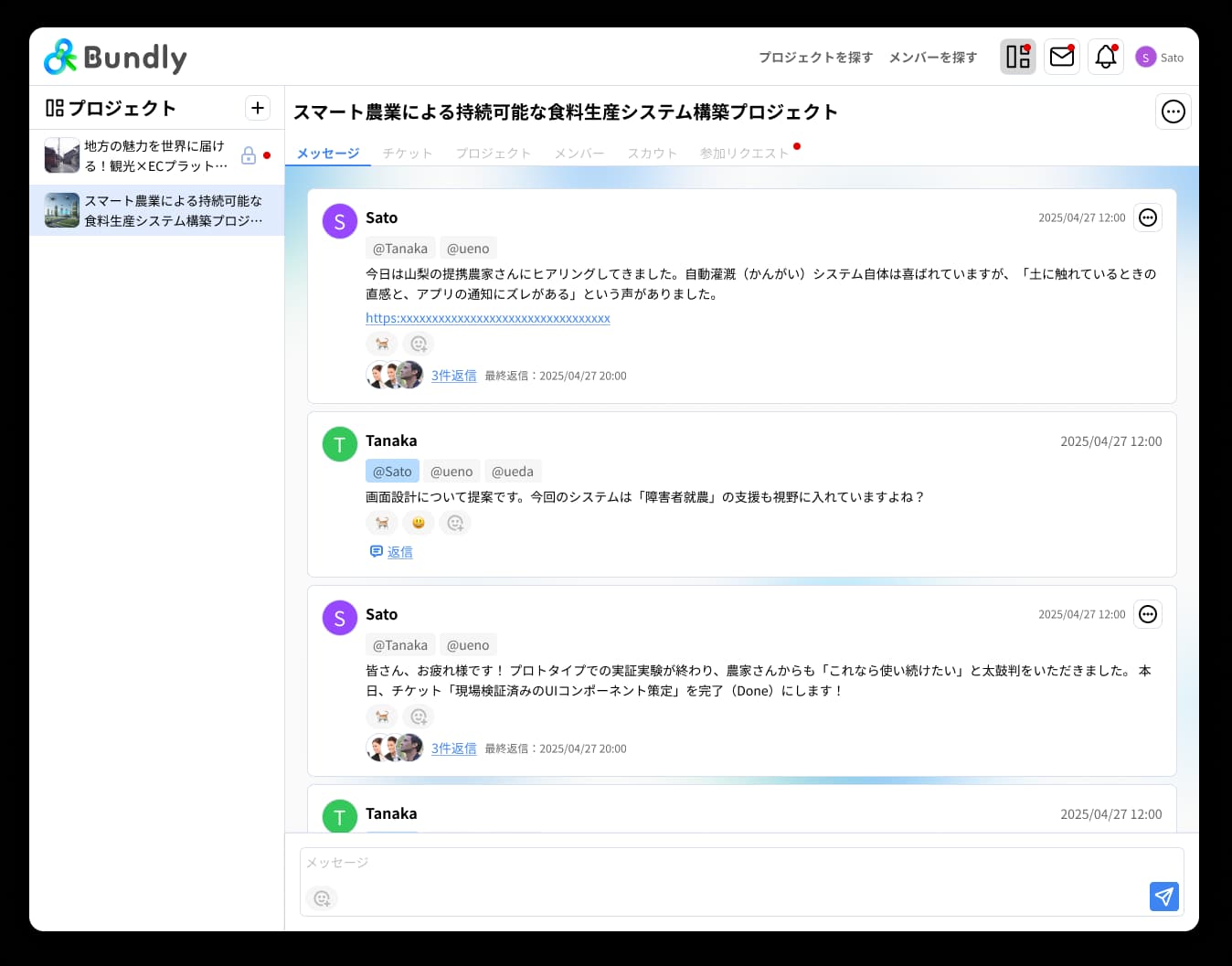Click dog reaction on Tanaka's message
Viewport: 1232px width, 966px height.
pos(382,523)
